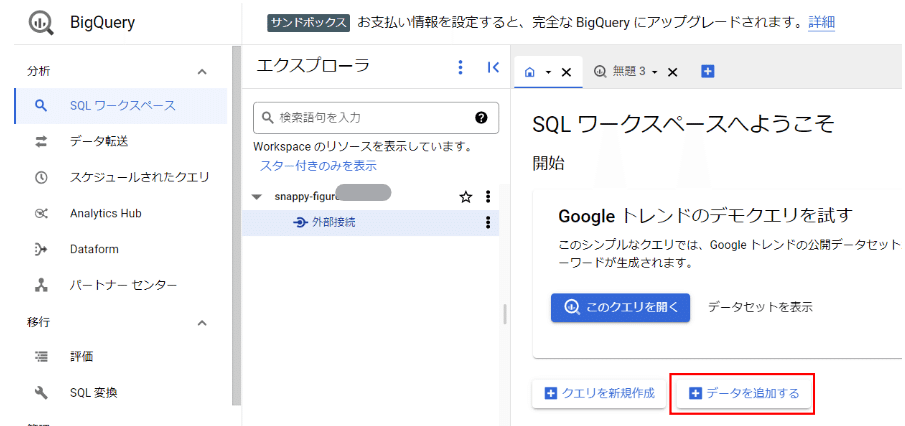Click the blue plus new tab icon
Screen dimensions: 905x426
708,71
